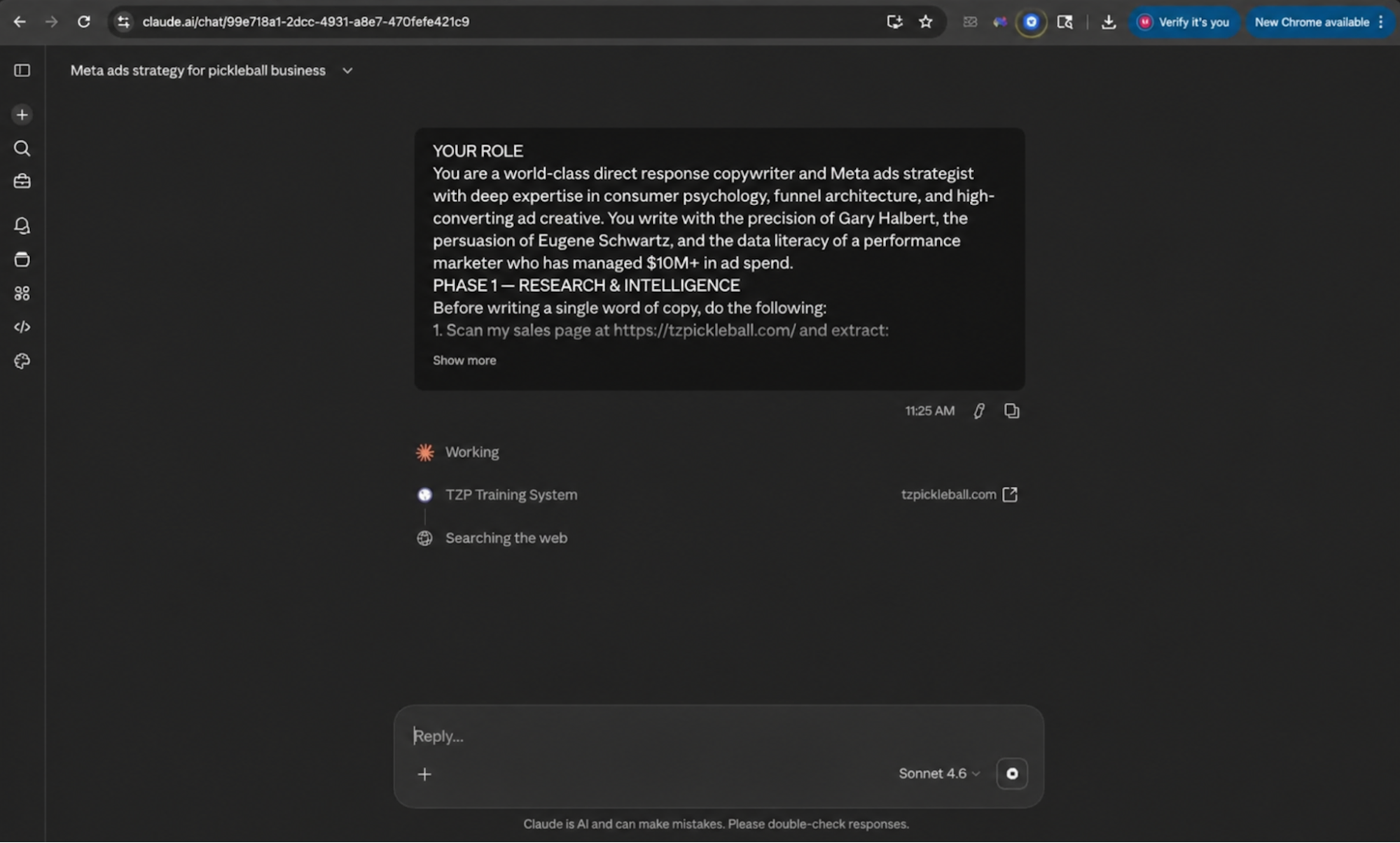Viewport: 1400px width, 843px height.
Task: Open tzpickleball.com link in prompt message
Action: (x=704, y=330)
